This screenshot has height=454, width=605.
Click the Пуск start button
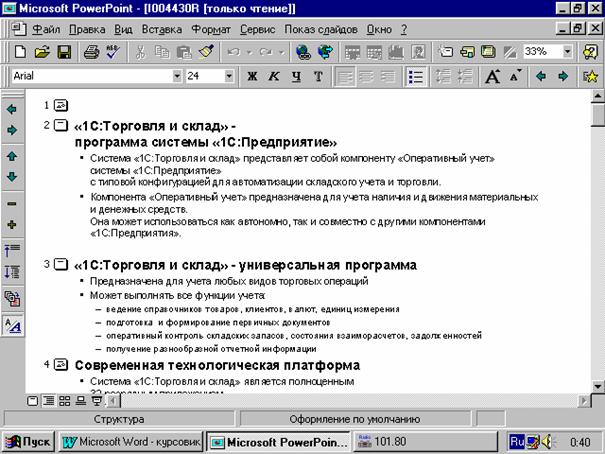(29, 440)
